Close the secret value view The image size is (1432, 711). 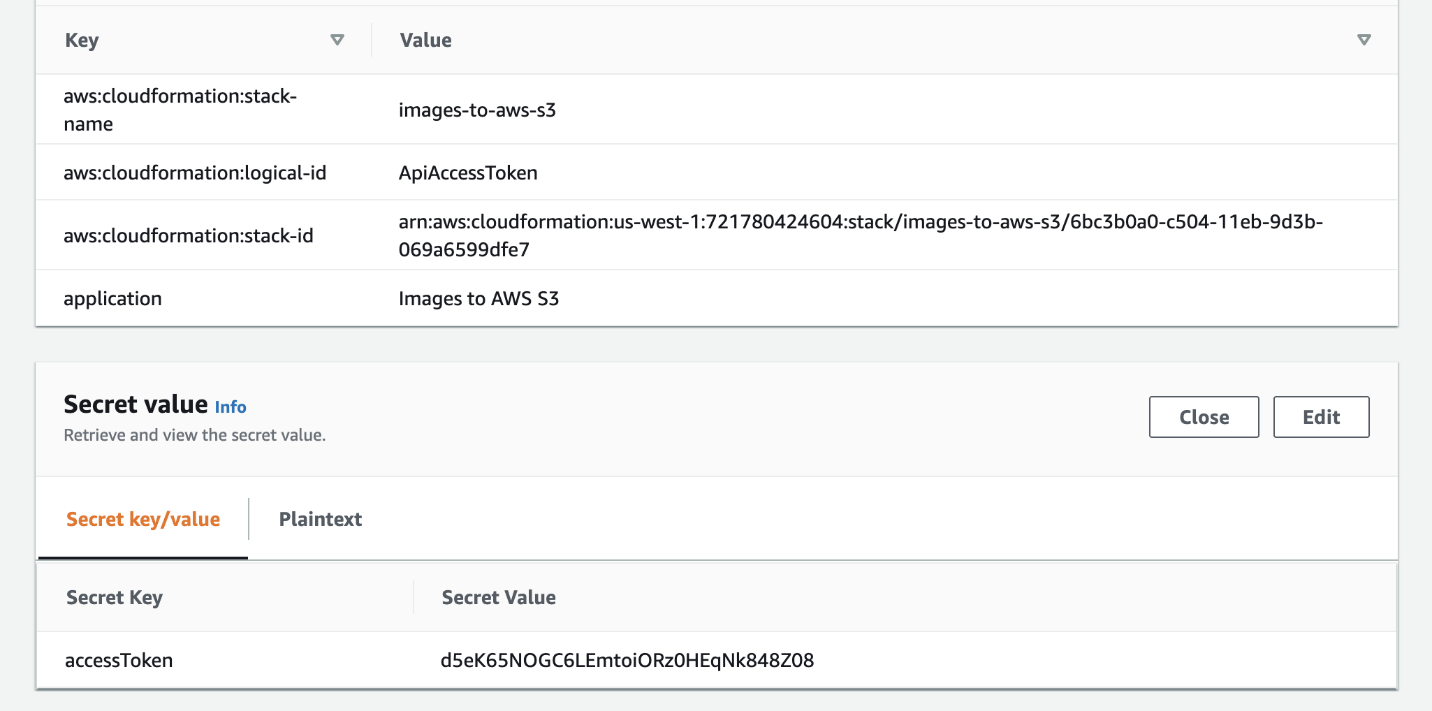point(1204,417)
